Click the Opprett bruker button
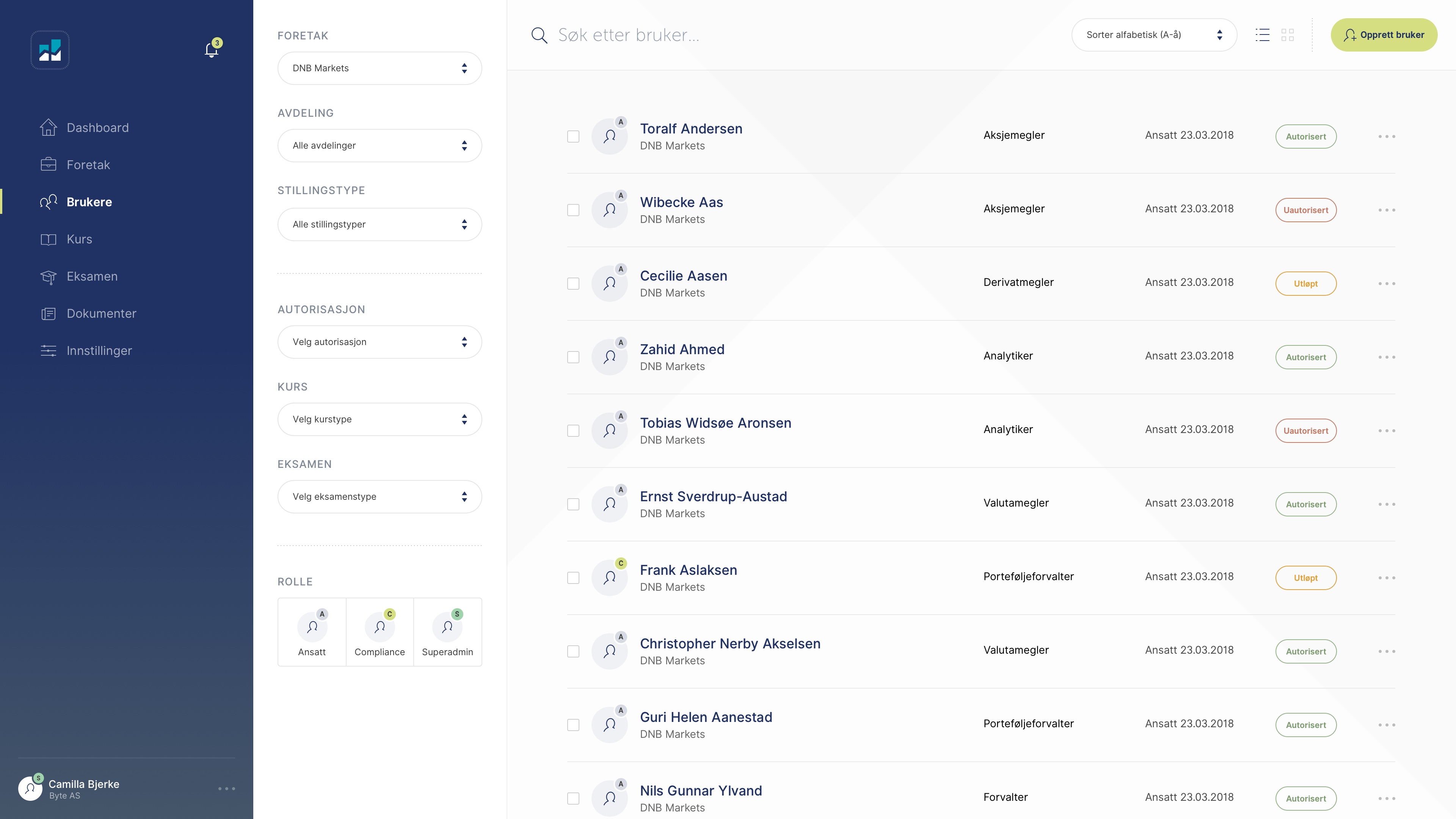Viewport: 1456px width, 819px height. click(1384, 35)
